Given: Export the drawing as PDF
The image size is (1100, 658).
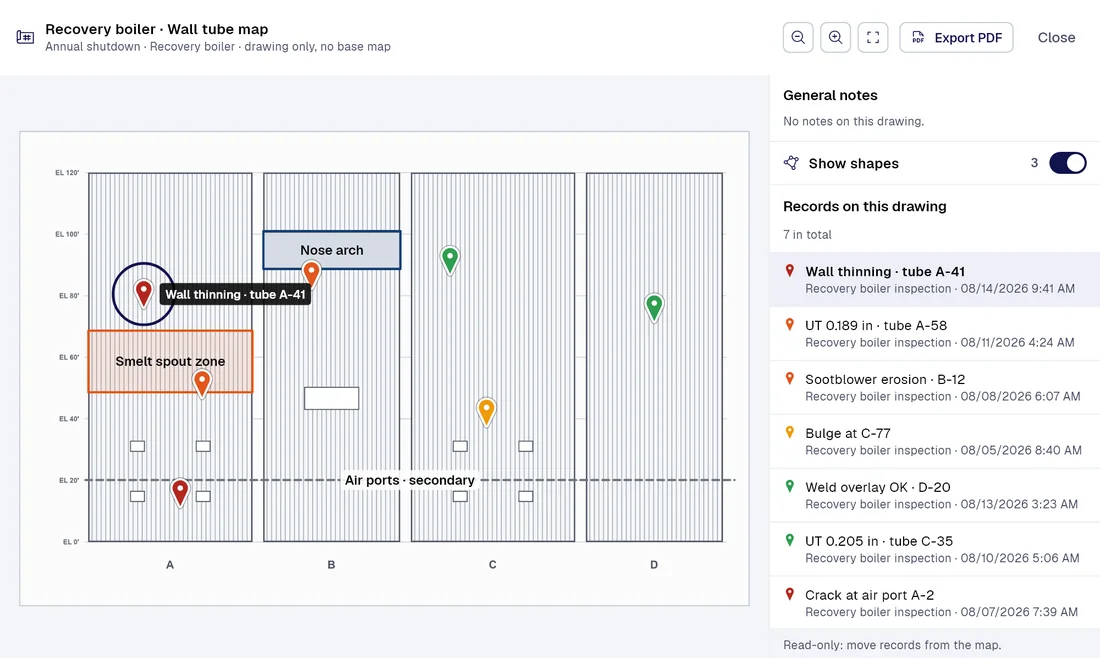Looking at the screenshot, I should 956,38.
